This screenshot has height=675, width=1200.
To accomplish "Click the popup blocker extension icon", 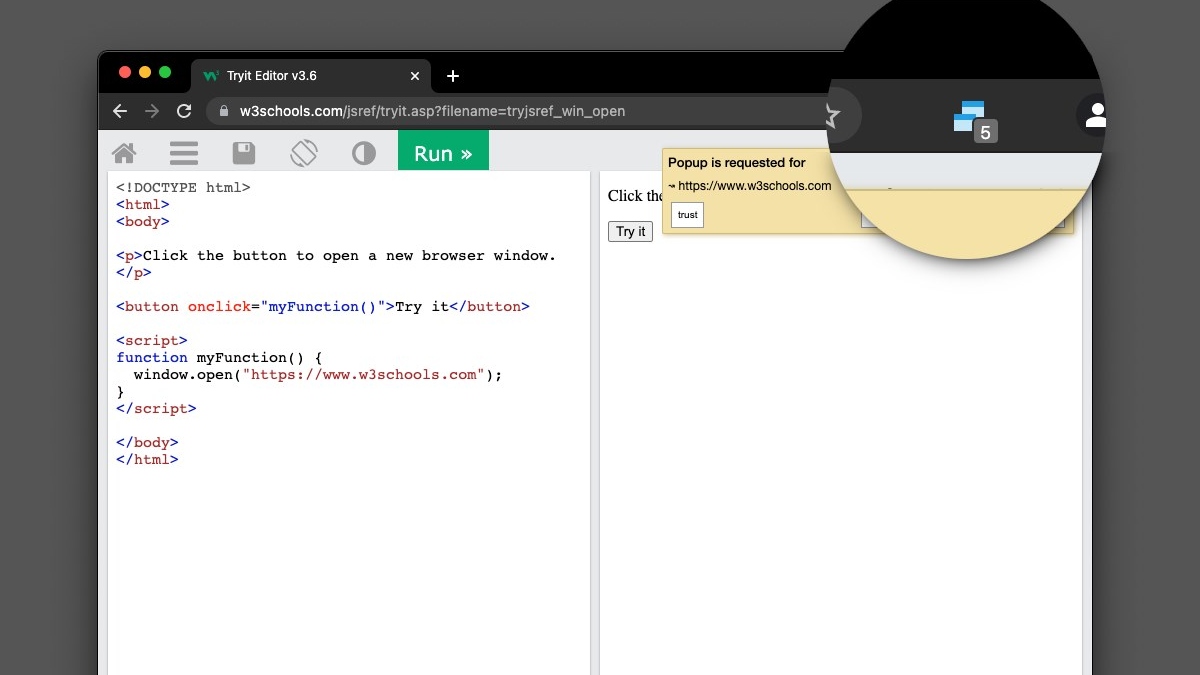I will click(971, 119).
